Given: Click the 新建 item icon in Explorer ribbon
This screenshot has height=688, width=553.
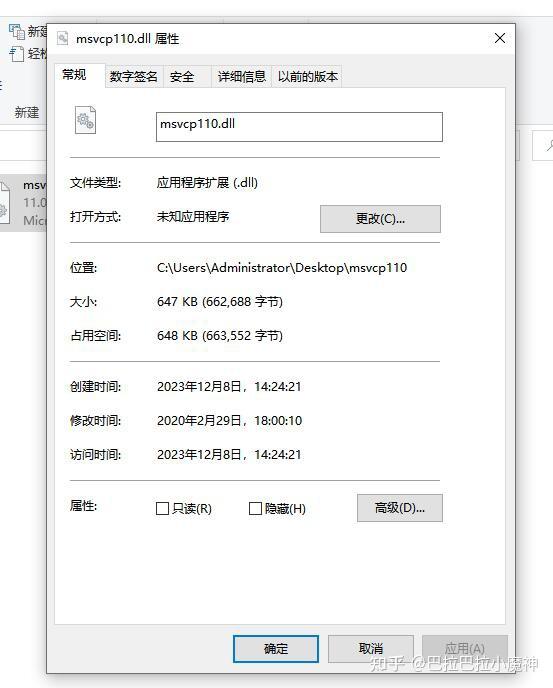Looking at the screenshot, I should (x=17, y=31).
